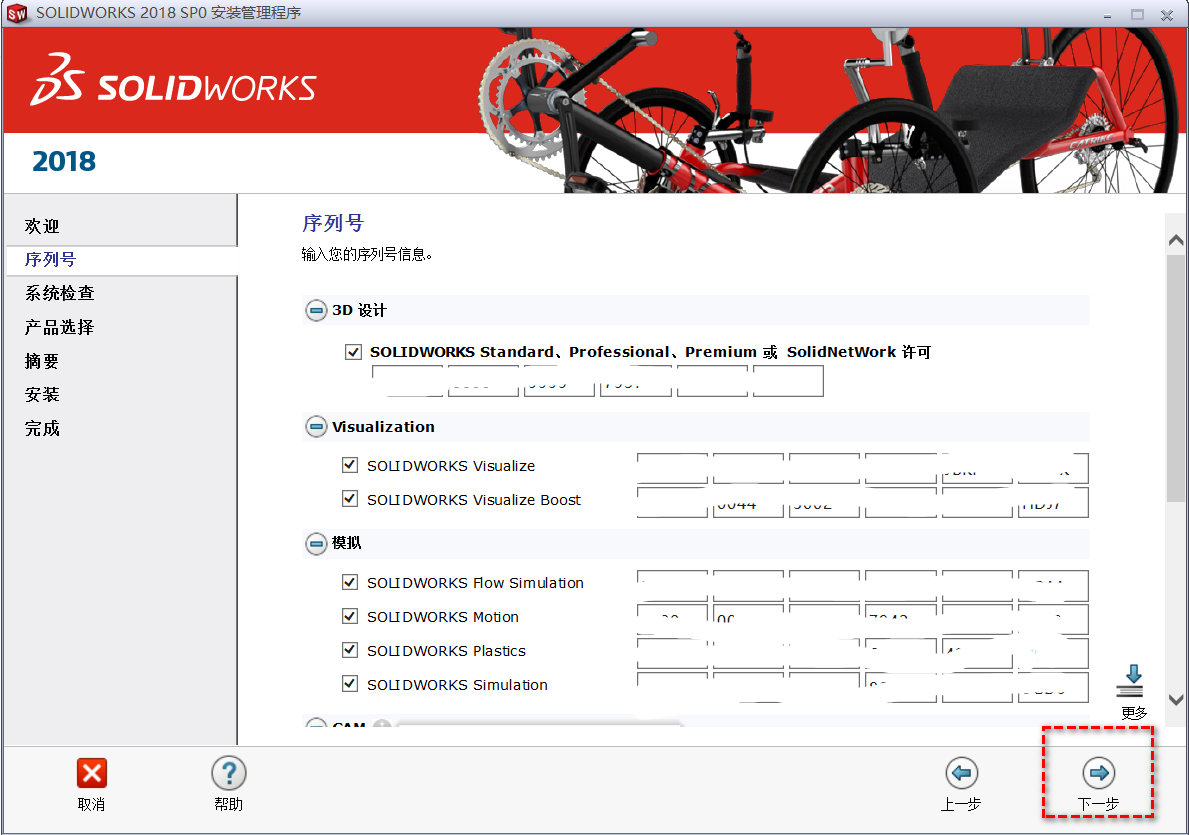Screen dimensions: 1189x835
Task: Click the SW app icon in title bar
Action: (17, 13)
